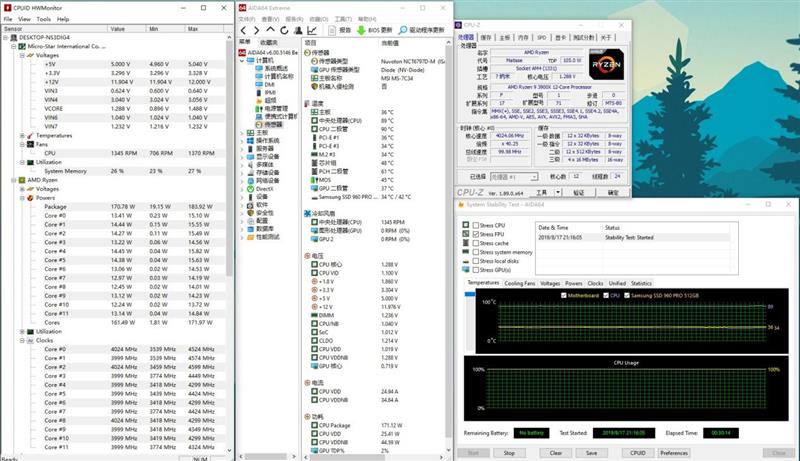Click the 驱动程序更新 magnifier toolbar button
This screenshot has width=800, height=461.
tap(422, 31)
